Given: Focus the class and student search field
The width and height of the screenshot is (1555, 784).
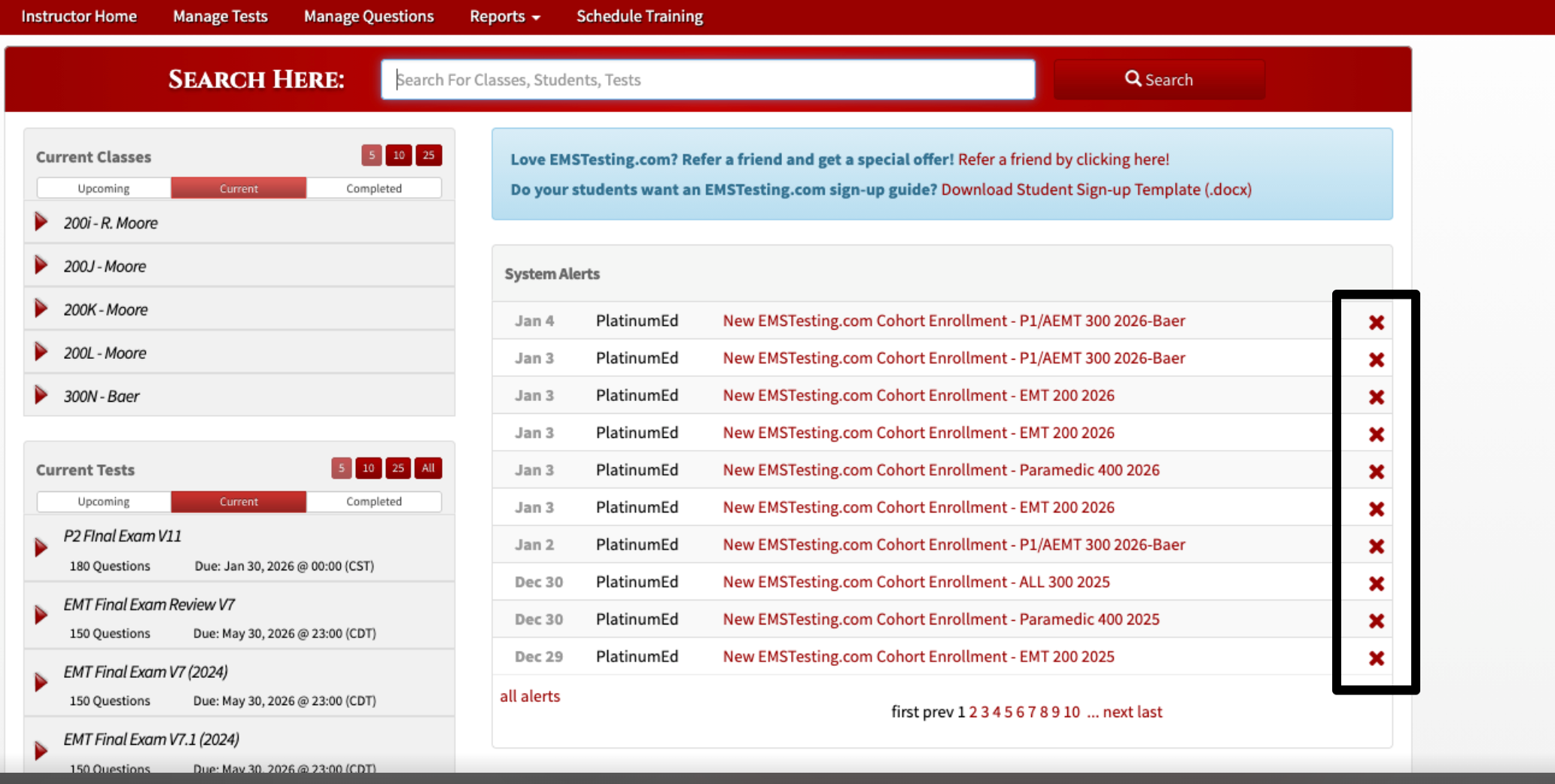Looking at the screenshot, I should (708, 79).
